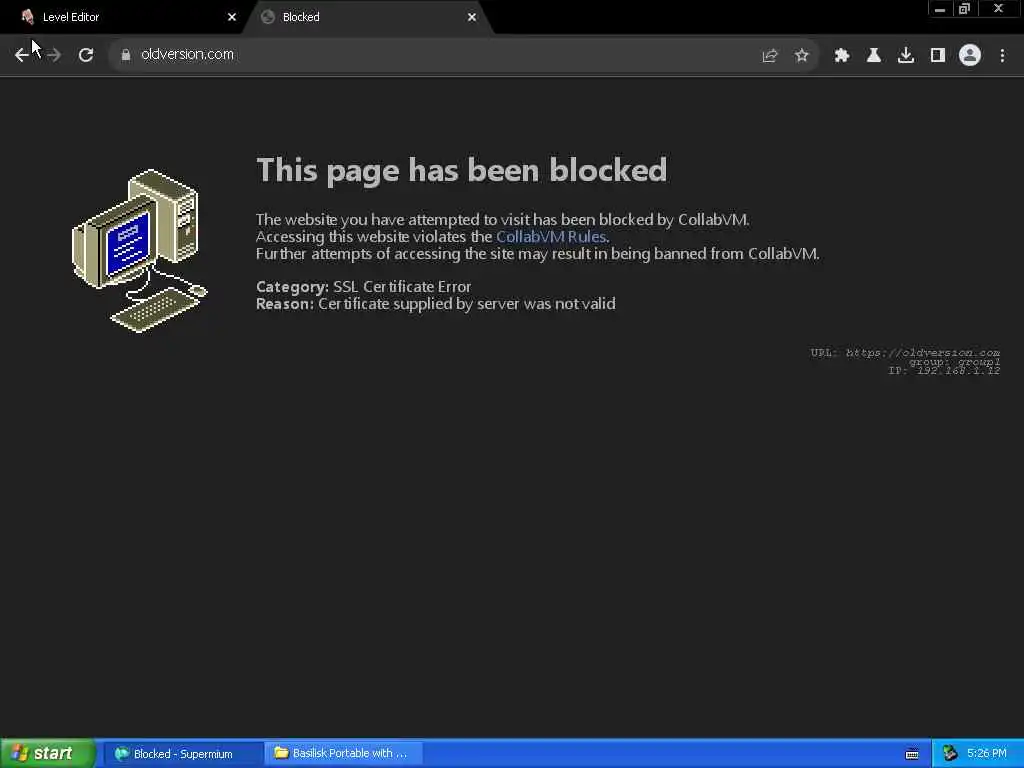Close the Blocked tab
This screenshot has height=768, width=1024.
click(472, 17)
